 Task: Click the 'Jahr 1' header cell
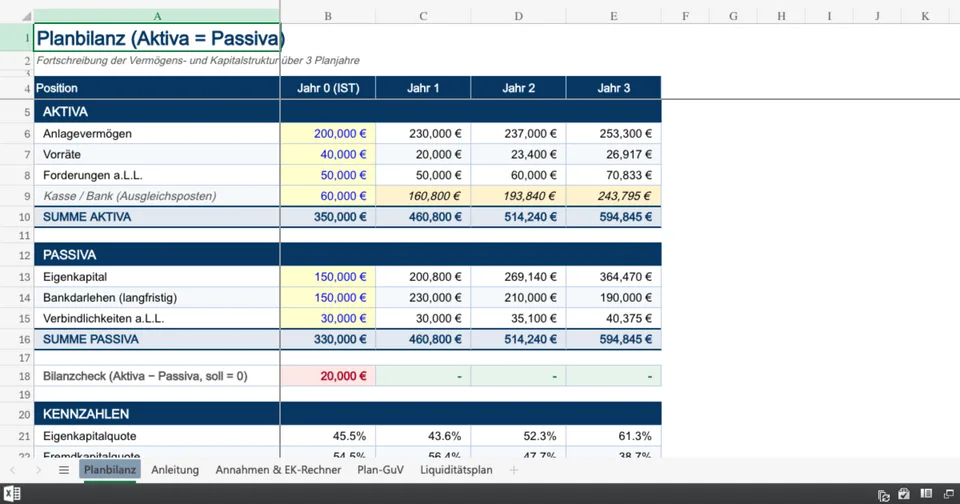(x=423, y=88)
